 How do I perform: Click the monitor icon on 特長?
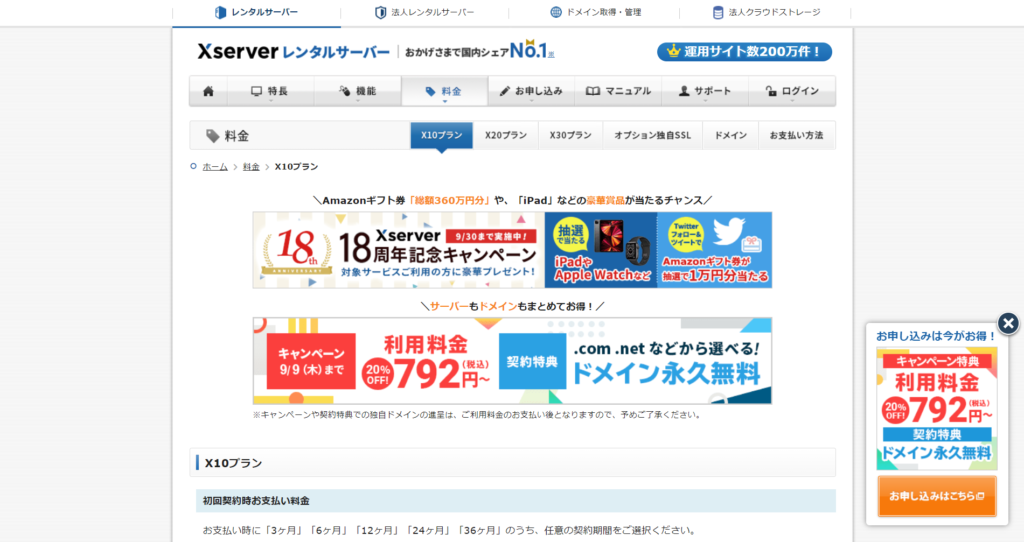[x=257, y=91]
